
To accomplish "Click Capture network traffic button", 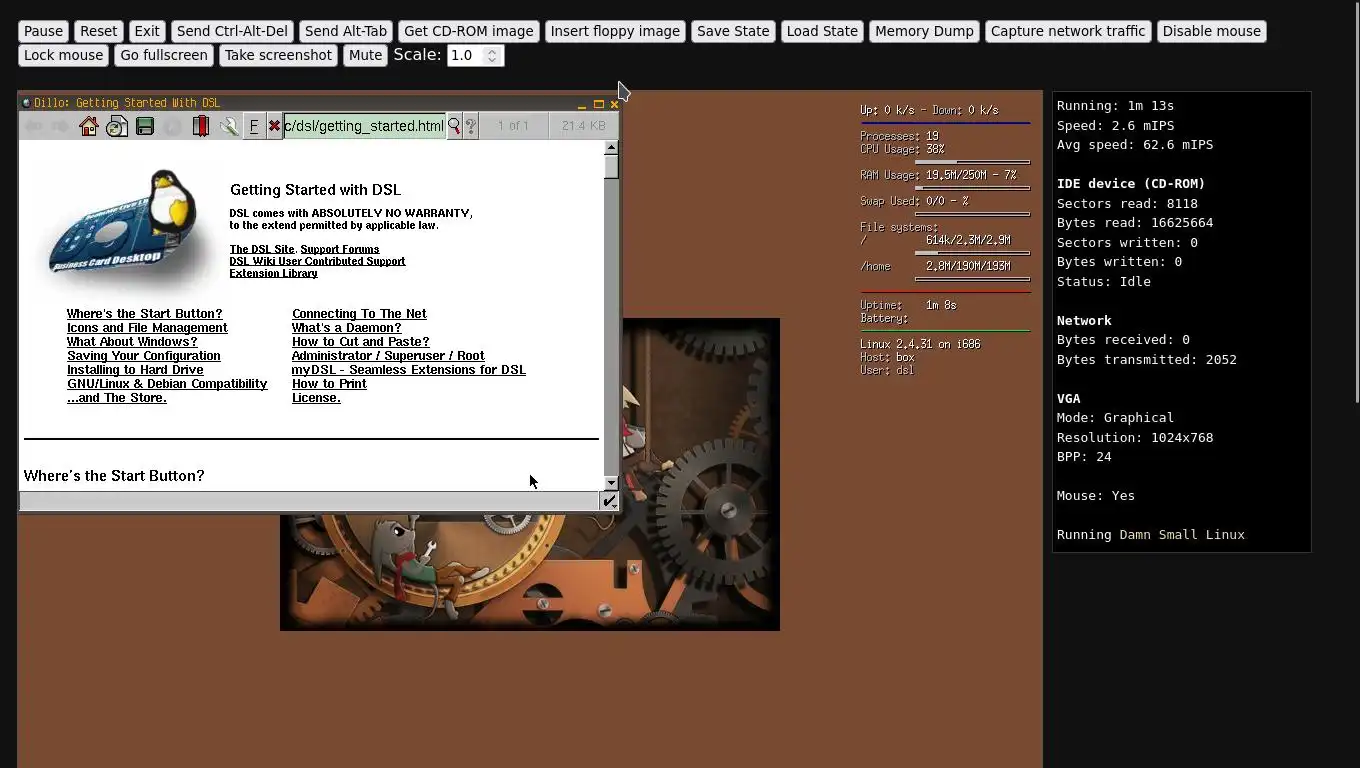I will tap(1068, 31).
